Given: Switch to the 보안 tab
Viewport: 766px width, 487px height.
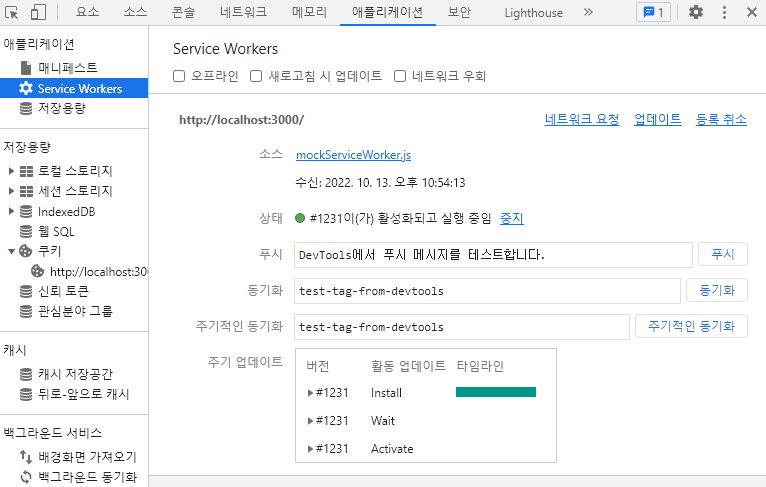Looking at the screenshot, I should 459,12.
